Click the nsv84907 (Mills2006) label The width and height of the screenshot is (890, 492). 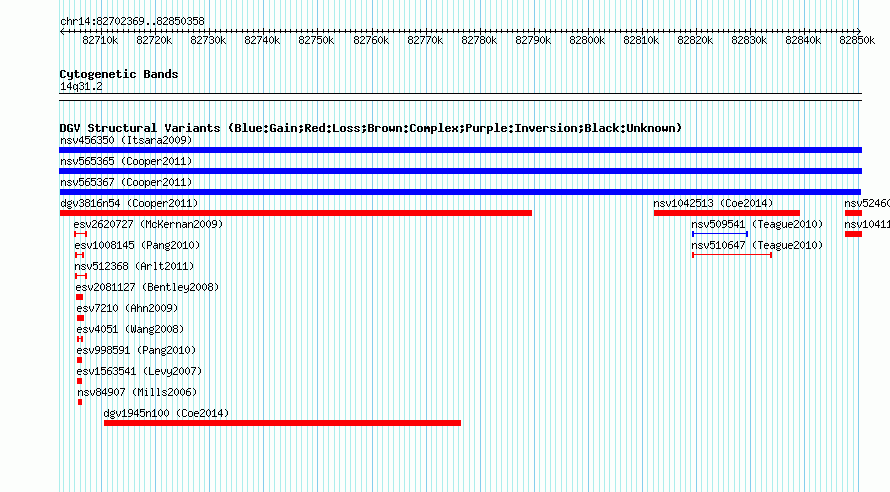[137, 392]
